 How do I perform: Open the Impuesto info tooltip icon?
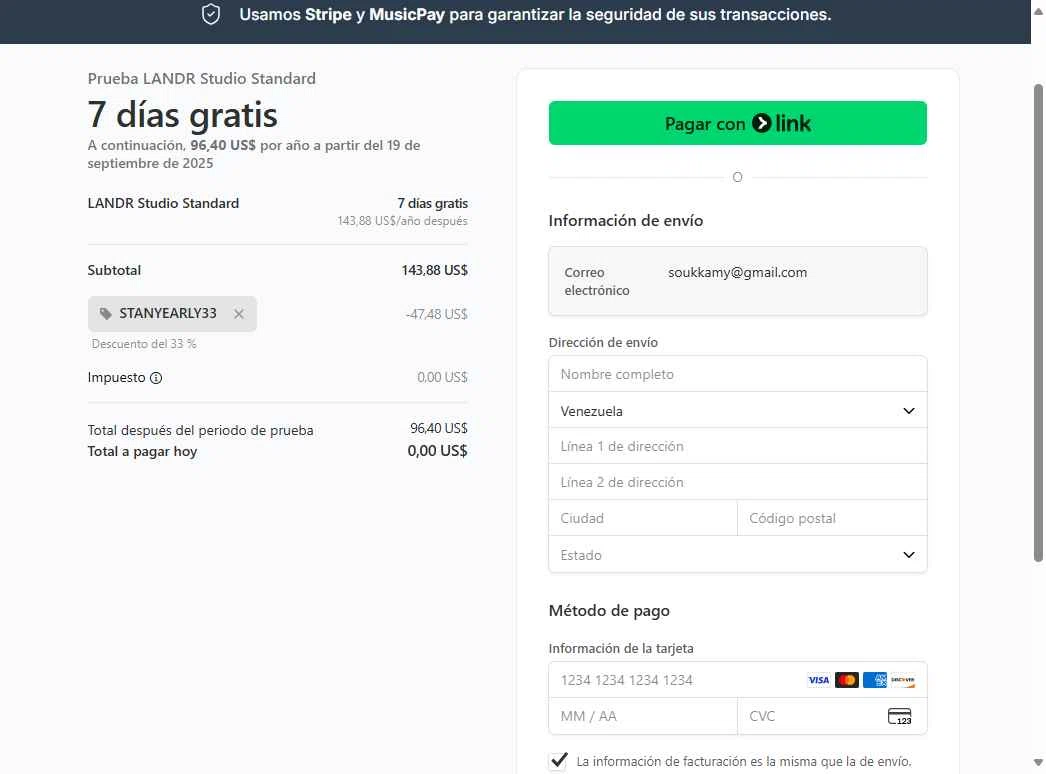pos(156,378)
